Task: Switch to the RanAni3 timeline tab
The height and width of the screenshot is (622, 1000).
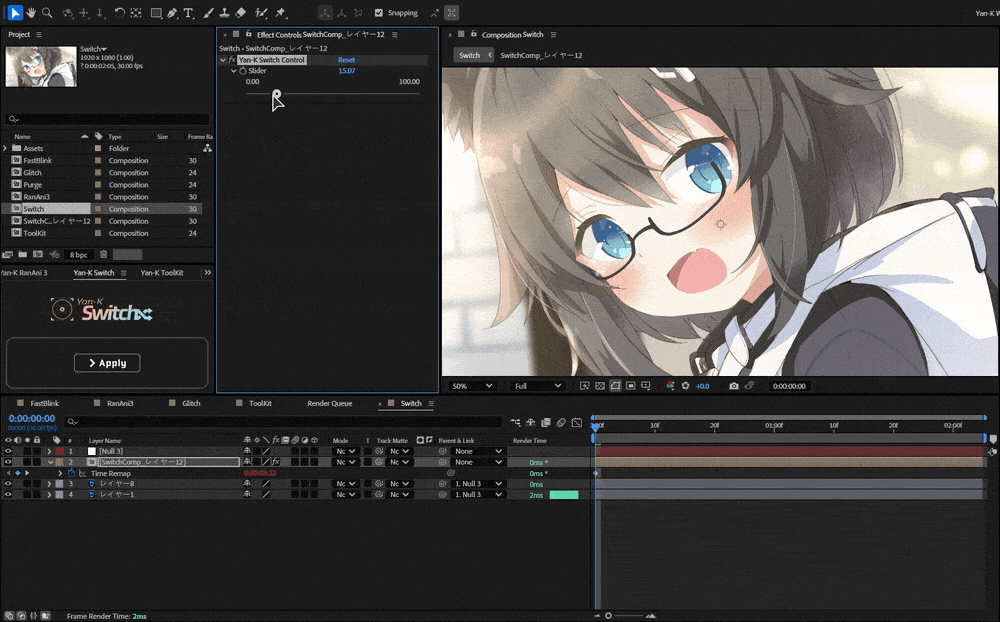Action: coord(120,403)
